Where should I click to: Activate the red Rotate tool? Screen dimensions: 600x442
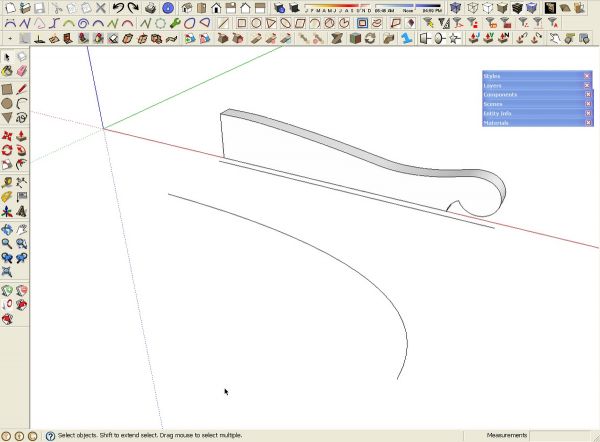point(7,150)
